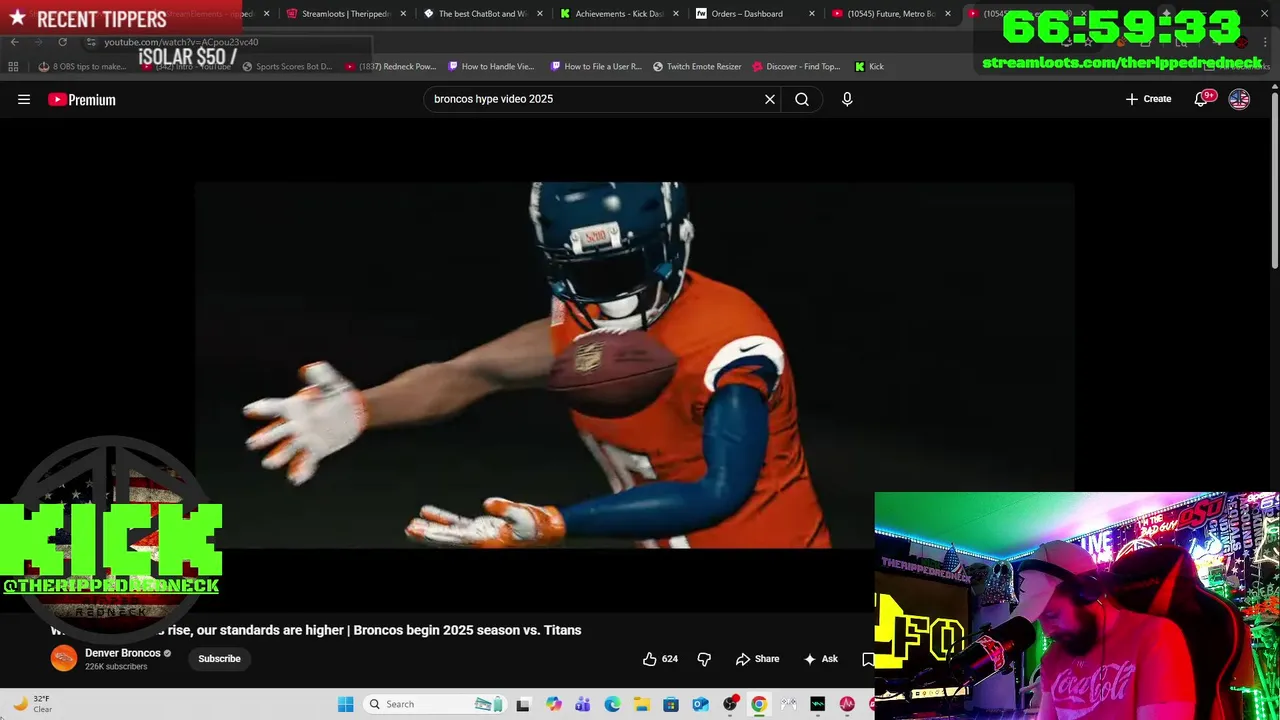The height and width of the screenshot is (720, 1280).
Task: Open Outlook from the taskbar
Action: coord(700,704)
